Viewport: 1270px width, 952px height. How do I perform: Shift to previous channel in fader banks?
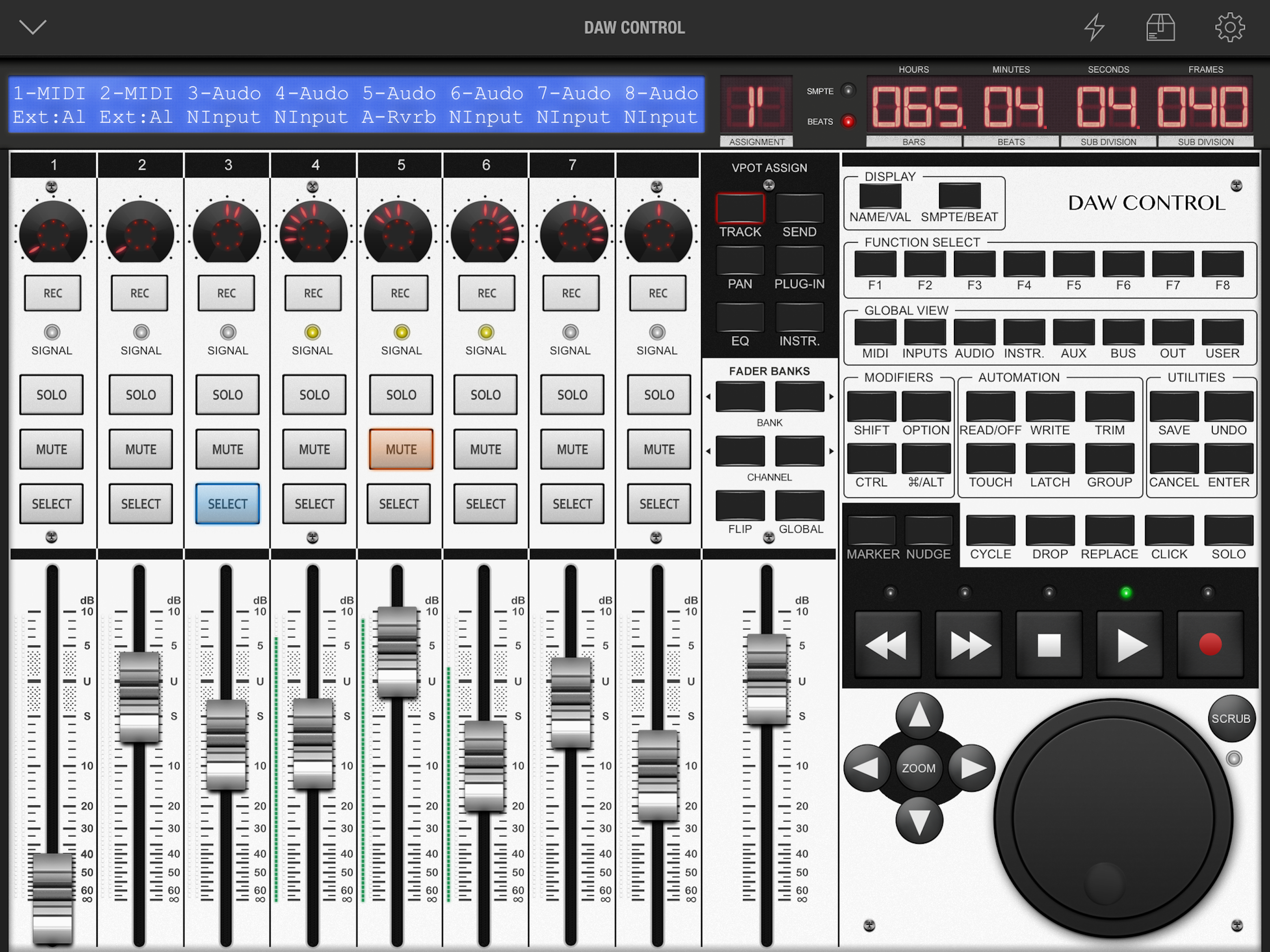click(740, 451)
